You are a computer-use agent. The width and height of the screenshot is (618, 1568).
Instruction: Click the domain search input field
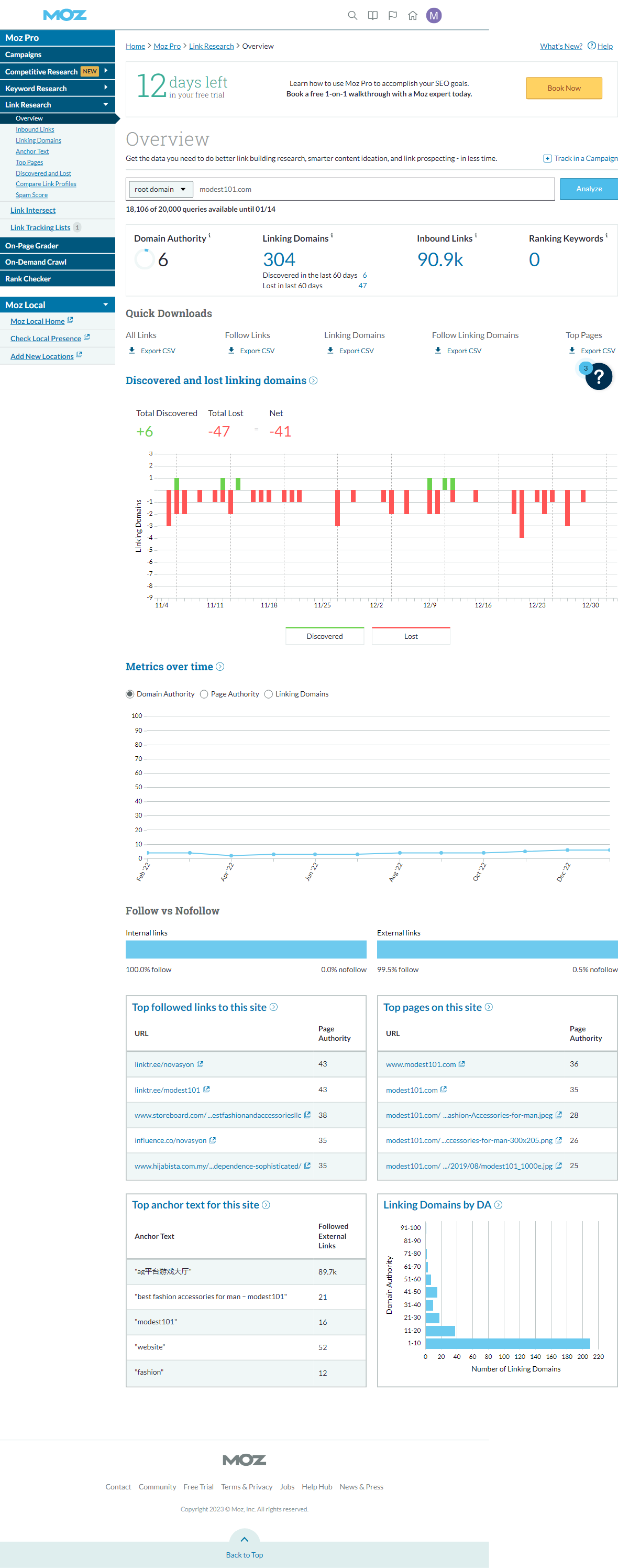coord(373,189)
